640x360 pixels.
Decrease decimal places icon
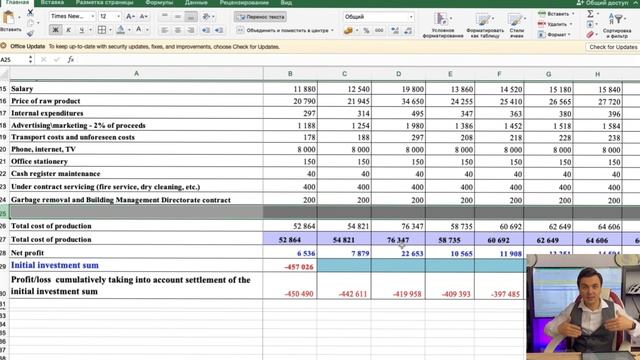(x=408, y=31)
